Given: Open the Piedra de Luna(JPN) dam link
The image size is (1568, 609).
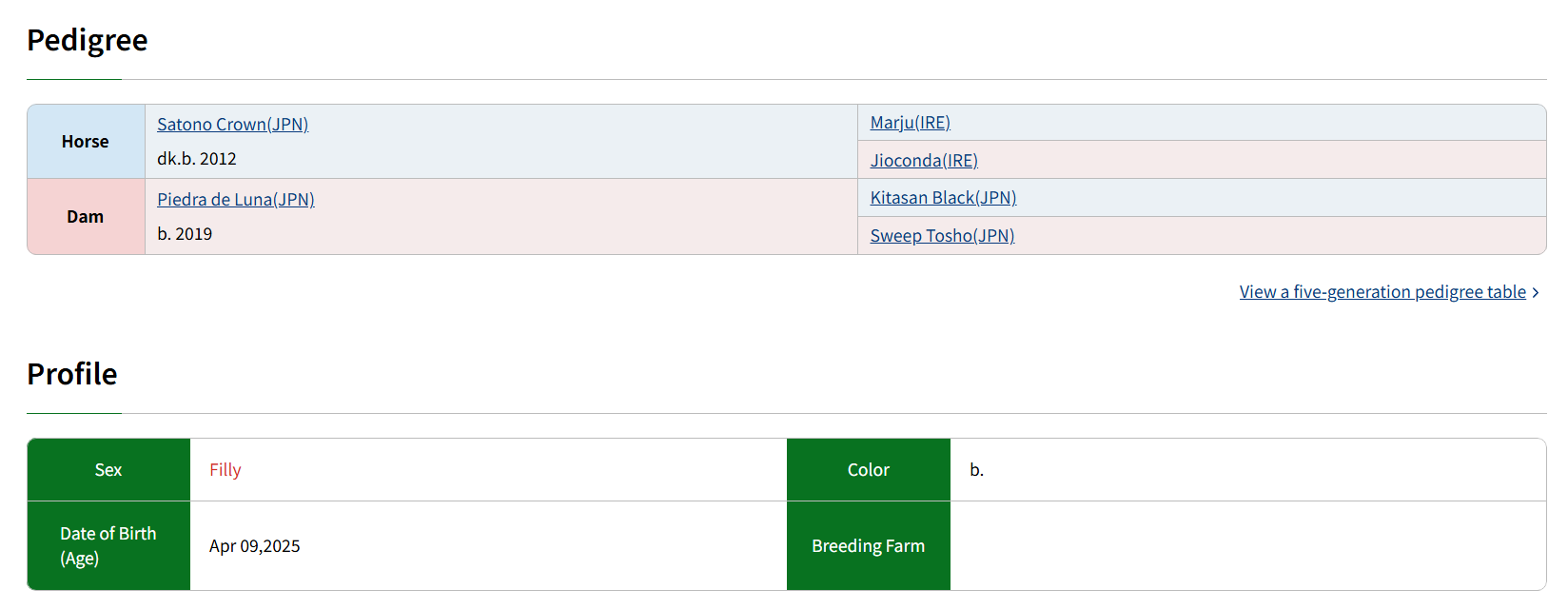Looking at the screenshot, I should pyautogui.click(x=236, y=200).
